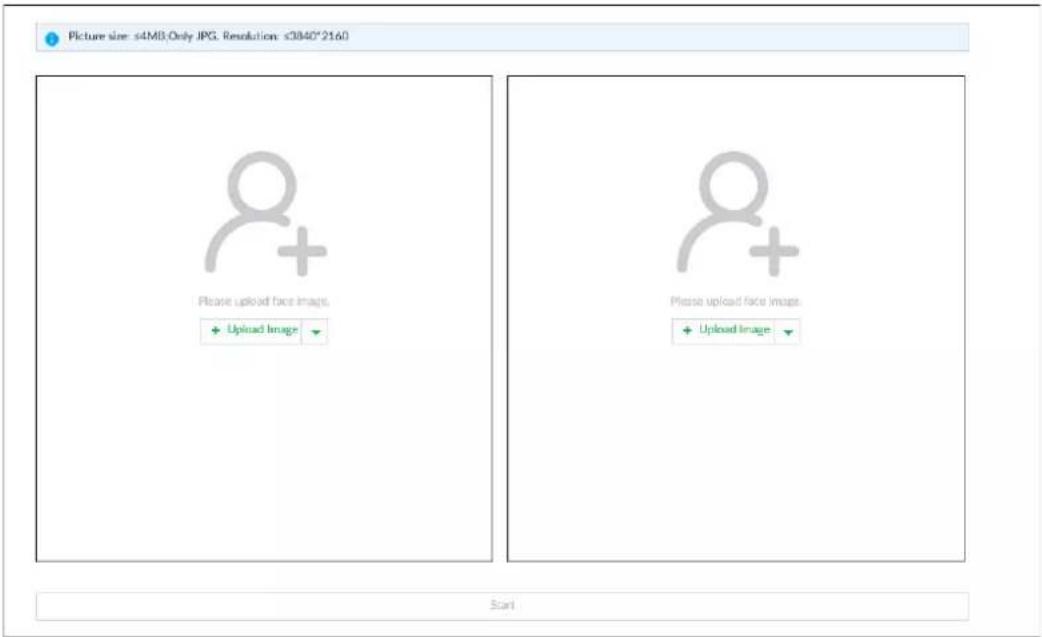The width and height of the screenshot is (1042, 637).
Task: Click 'Please upload face image' text in right panel
Action: click(x=736, y=302)
